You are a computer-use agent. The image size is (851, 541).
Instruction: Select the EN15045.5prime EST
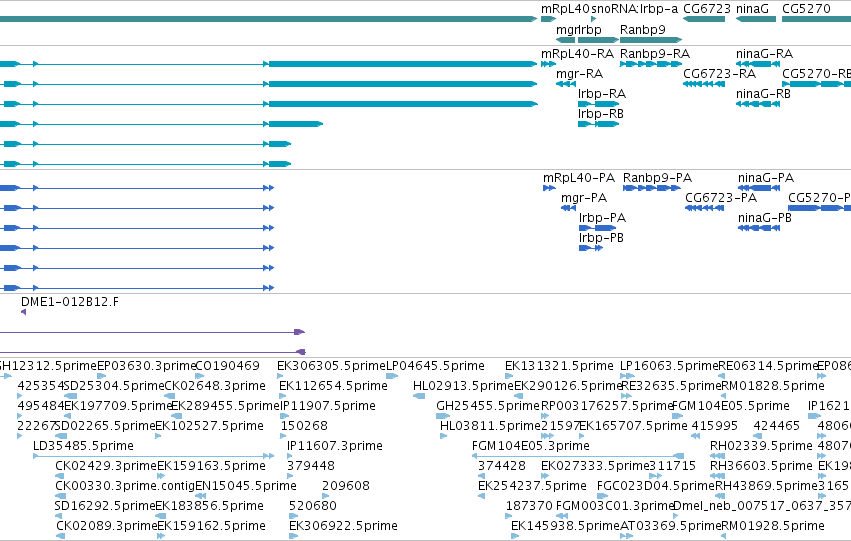pos(200,497)
